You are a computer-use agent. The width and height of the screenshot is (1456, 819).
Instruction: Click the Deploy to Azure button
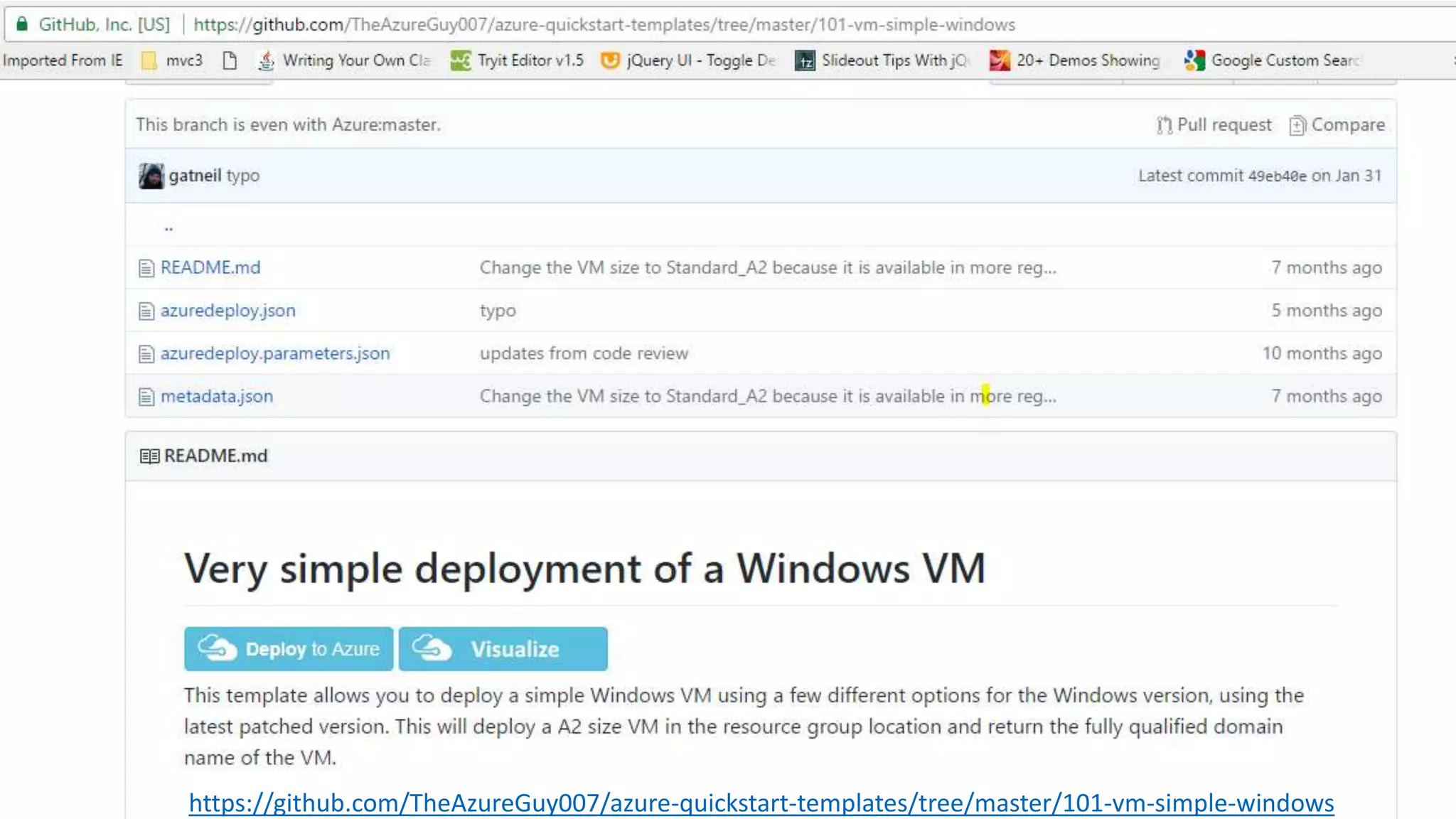[289, 648]
